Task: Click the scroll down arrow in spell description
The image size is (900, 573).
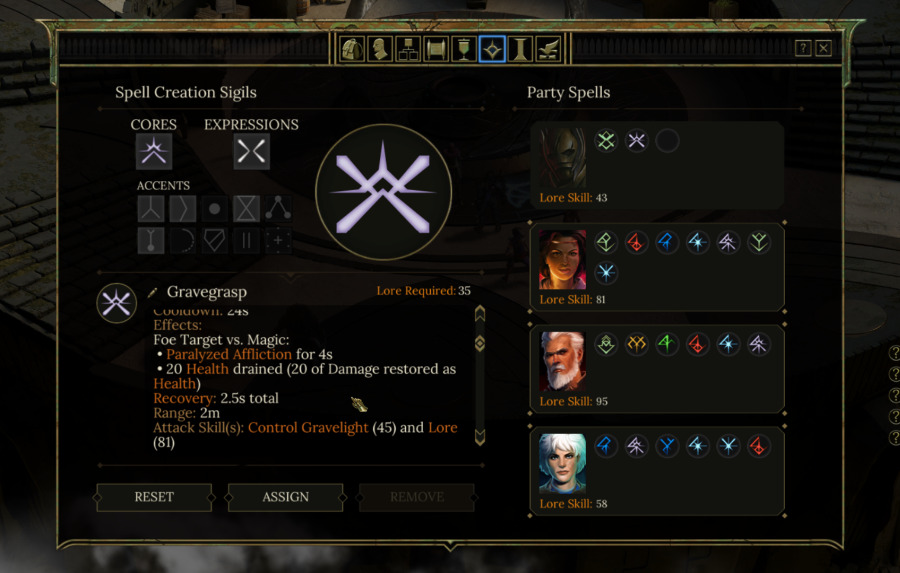Action: pyautogui.click(x=480, y=437)
